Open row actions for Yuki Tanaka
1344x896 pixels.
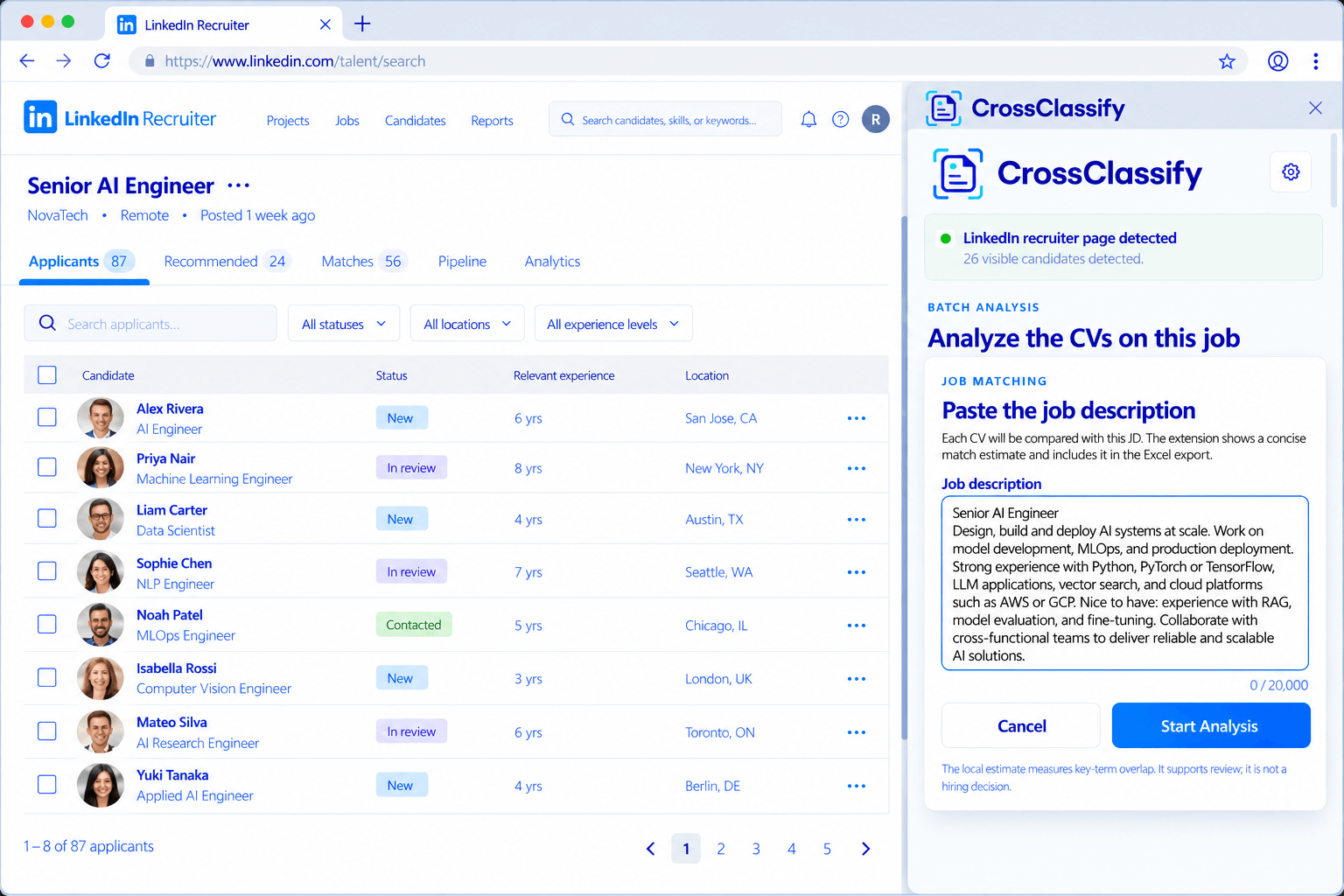click(857, 786)
